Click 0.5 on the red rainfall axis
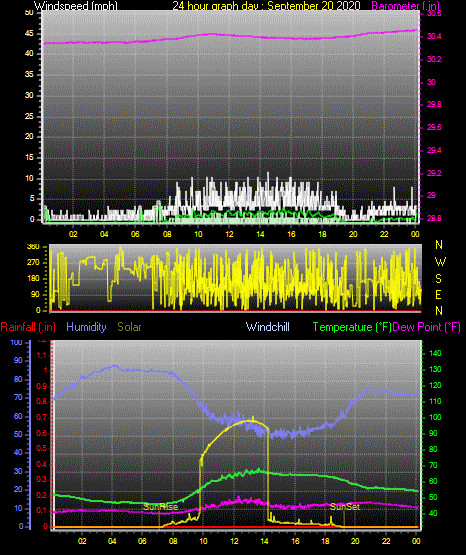 click(42, 448)
